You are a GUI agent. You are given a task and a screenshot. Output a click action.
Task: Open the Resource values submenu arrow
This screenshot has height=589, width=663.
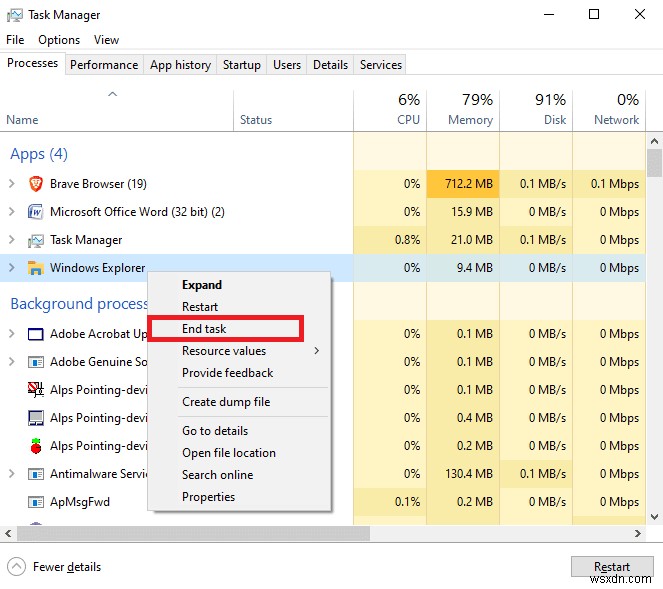[x=317, y=351]
